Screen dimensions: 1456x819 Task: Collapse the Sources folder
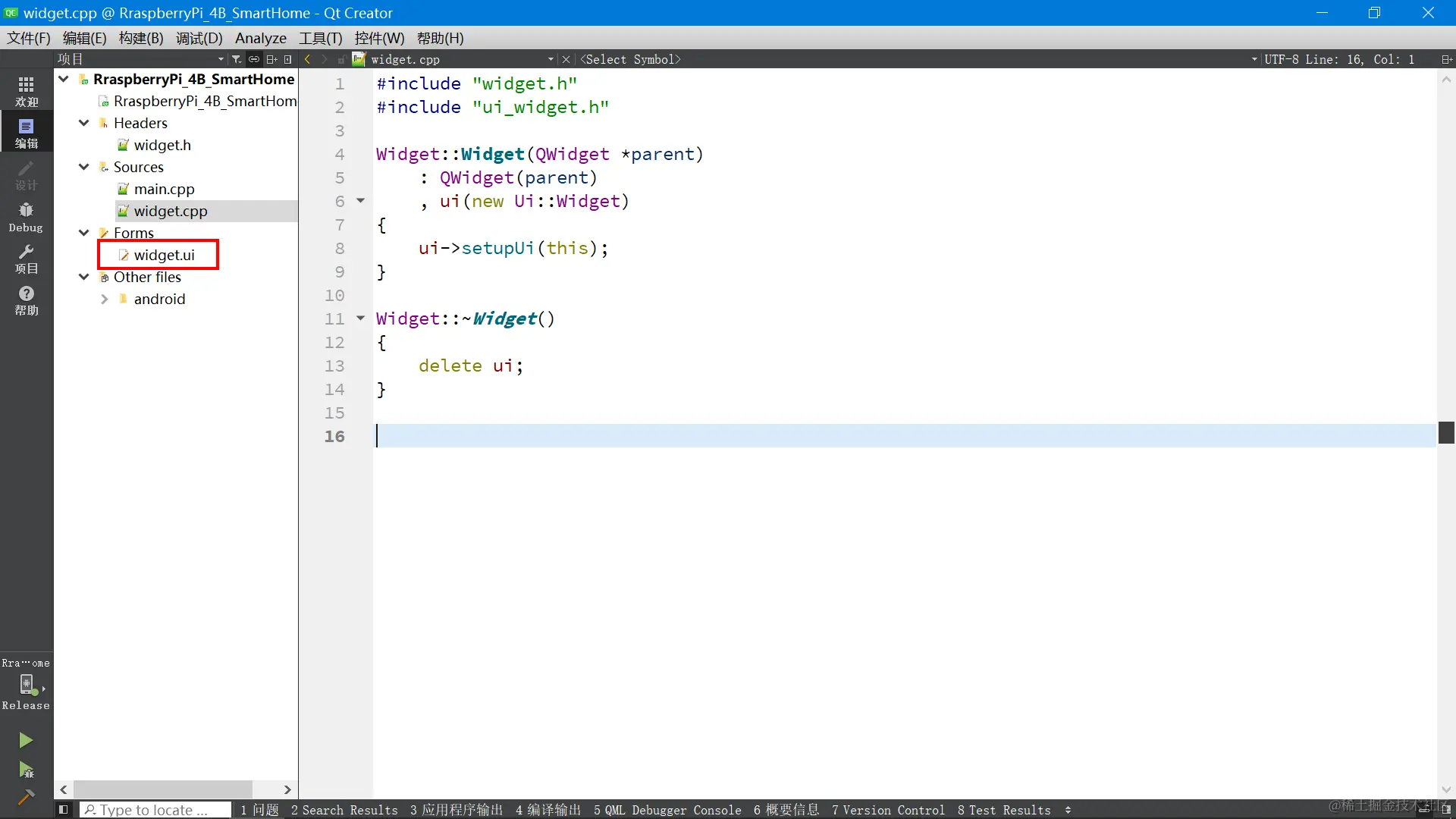[84, 167]
